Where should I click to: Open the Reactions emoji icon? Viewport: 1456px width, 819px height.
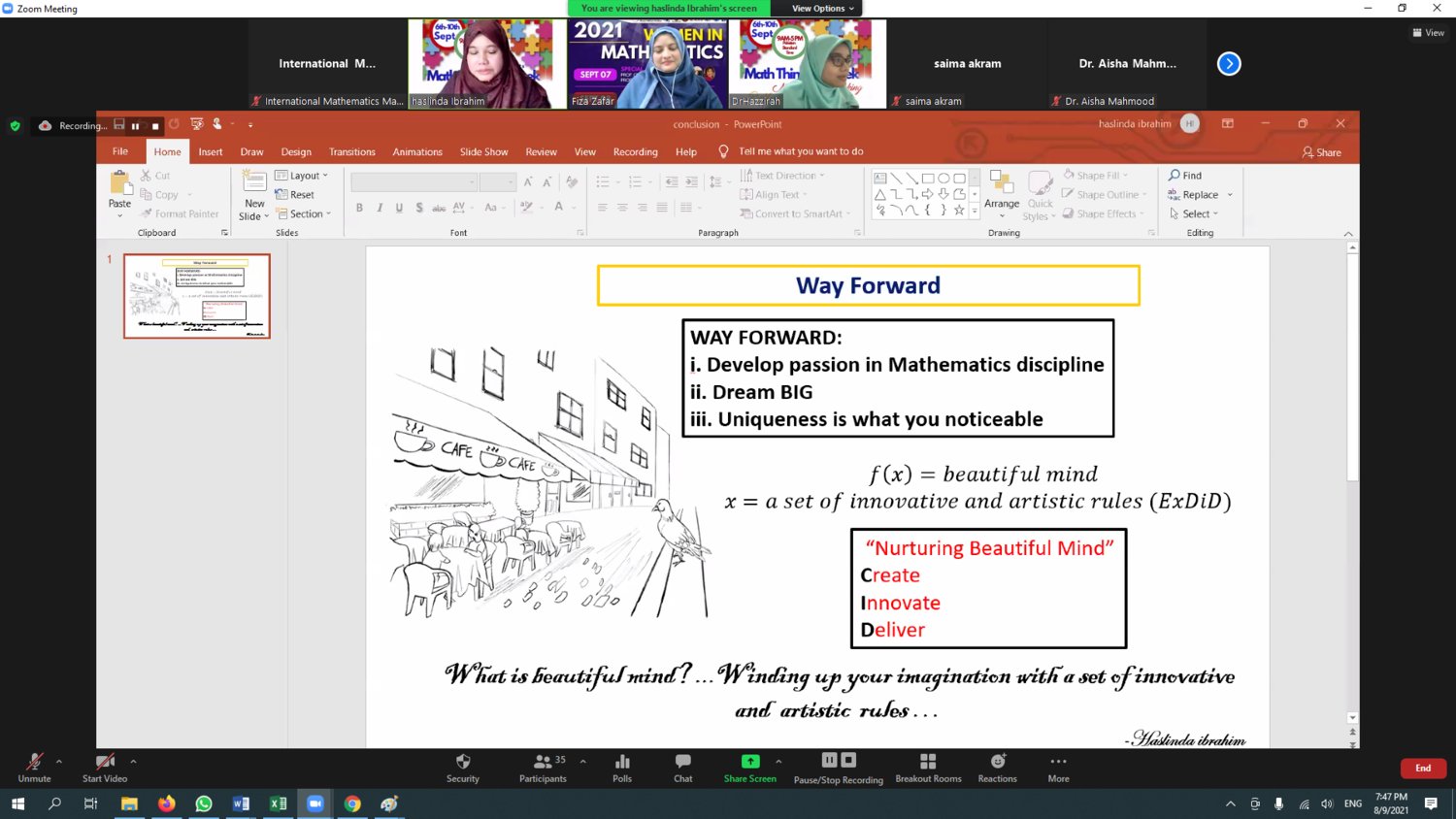[x=998, y=762]
